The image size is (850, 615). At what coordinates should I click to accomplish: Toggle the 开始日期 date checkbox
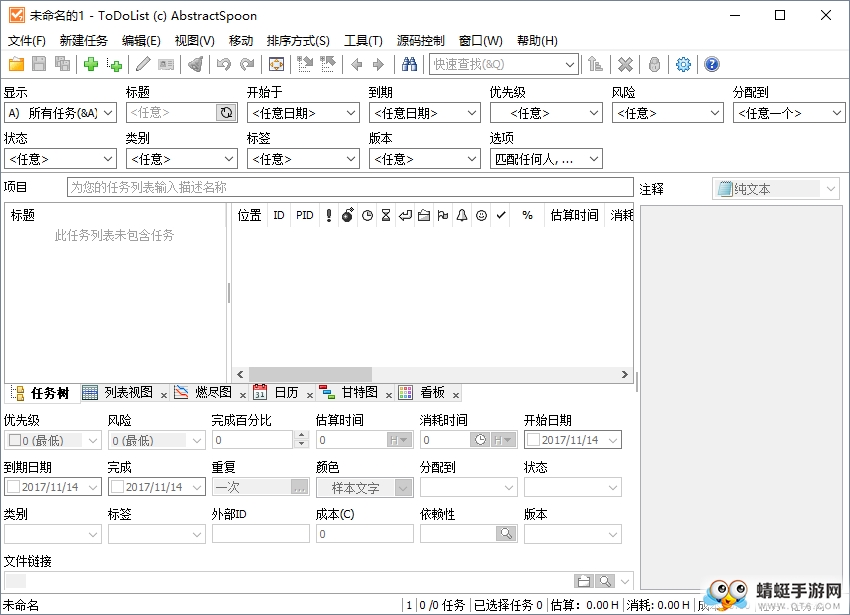coord(534,440)
